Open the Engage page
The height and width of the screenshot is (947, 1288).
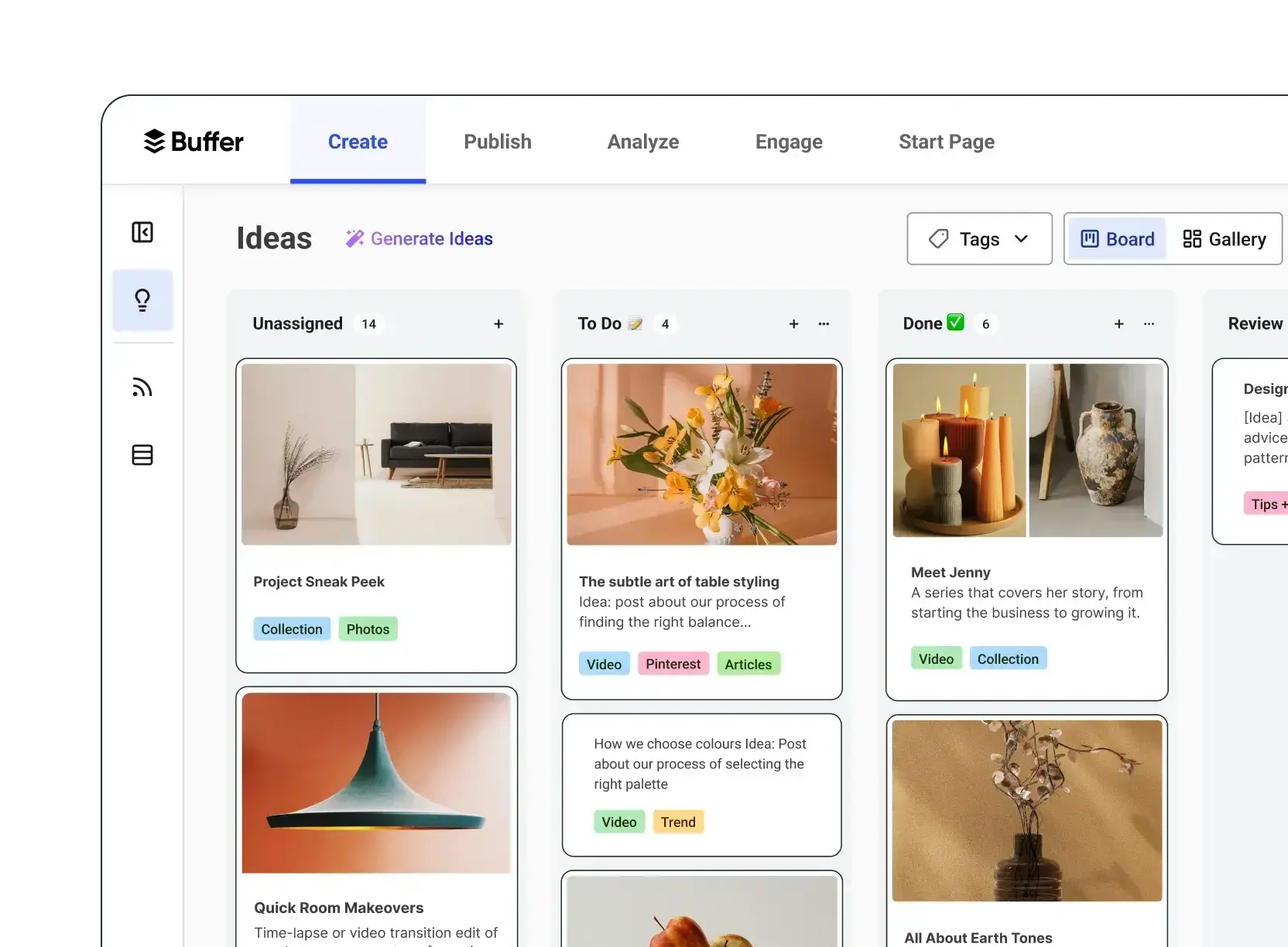click(x=788, y=142)
